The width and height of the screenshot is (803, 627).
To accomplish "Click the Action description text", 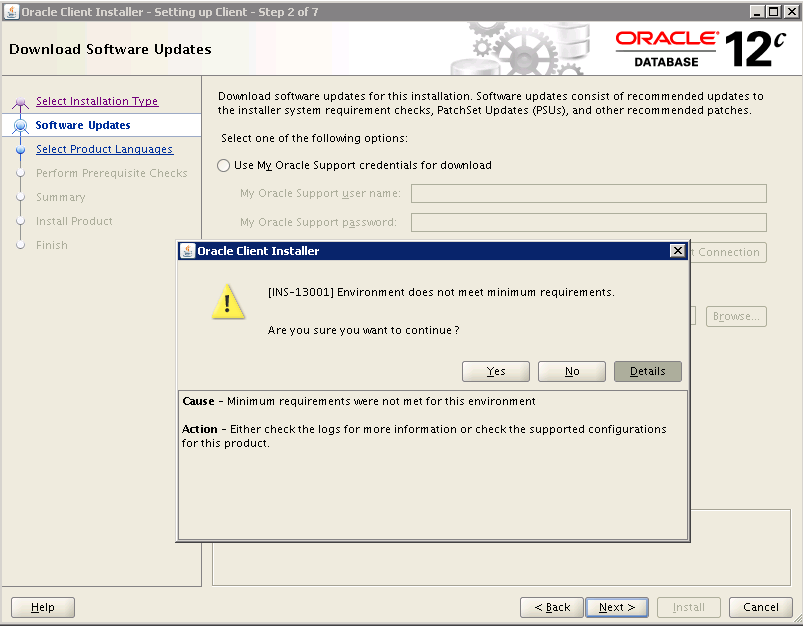I will (x=424, y=436).
